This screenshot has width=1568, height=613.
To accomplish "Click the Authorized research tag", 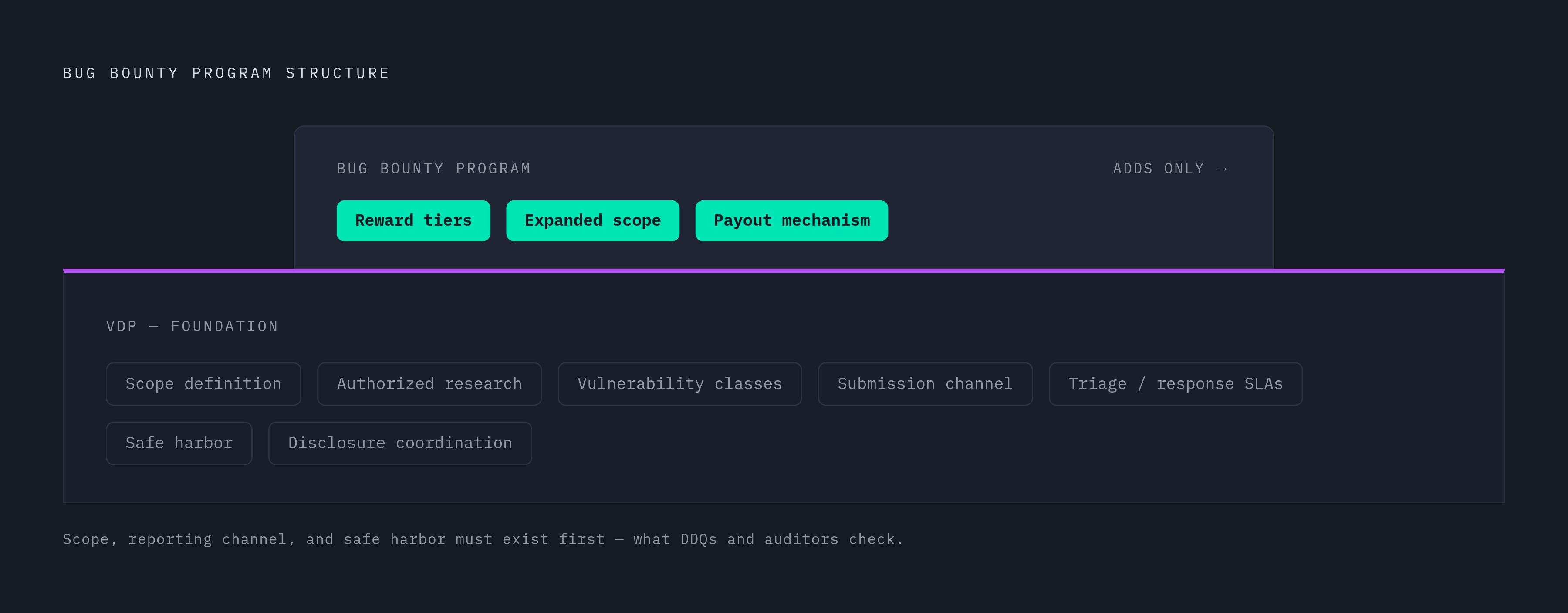I will click(x=429, y=383).
